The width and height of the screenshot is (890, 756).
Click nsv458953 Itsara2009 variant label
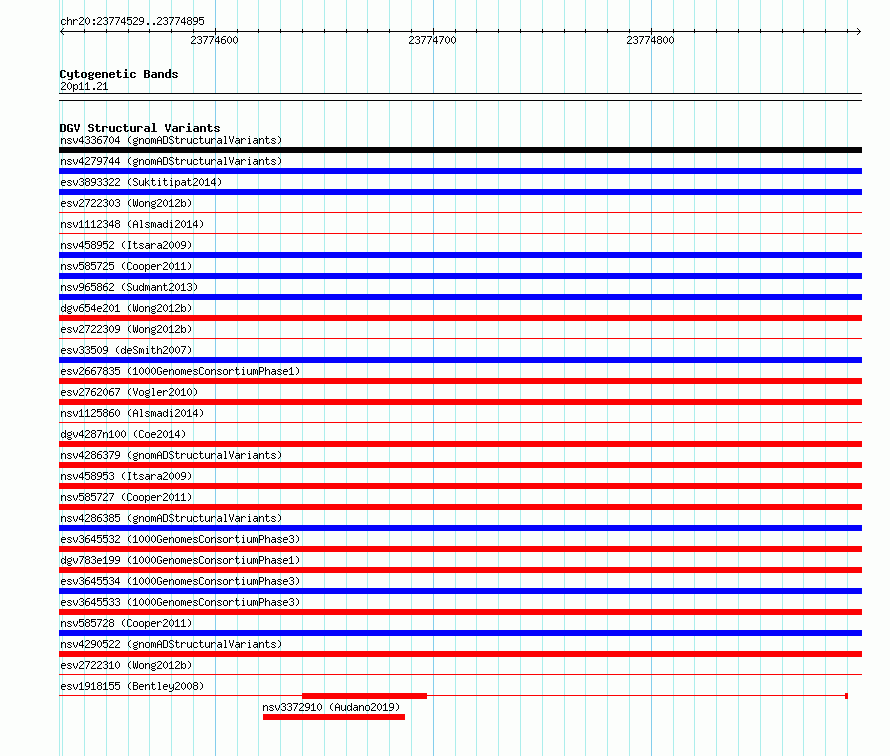click(x=126, y=476)
